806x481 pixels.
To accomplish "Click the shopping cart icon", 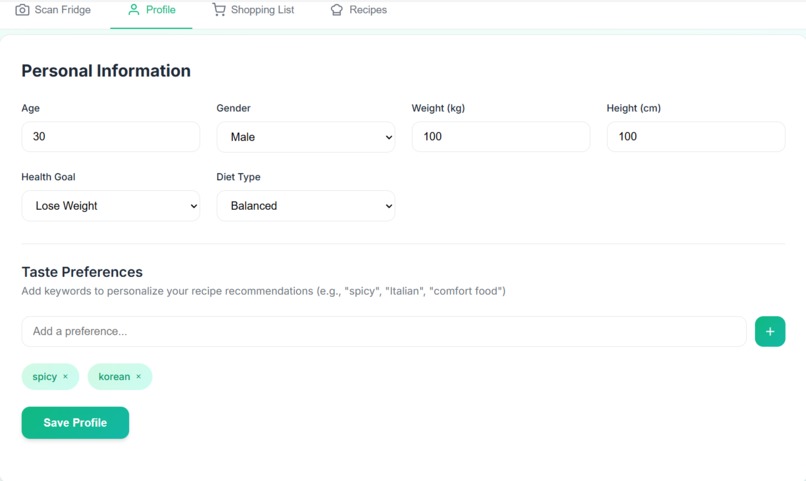I will coord(219,10).
